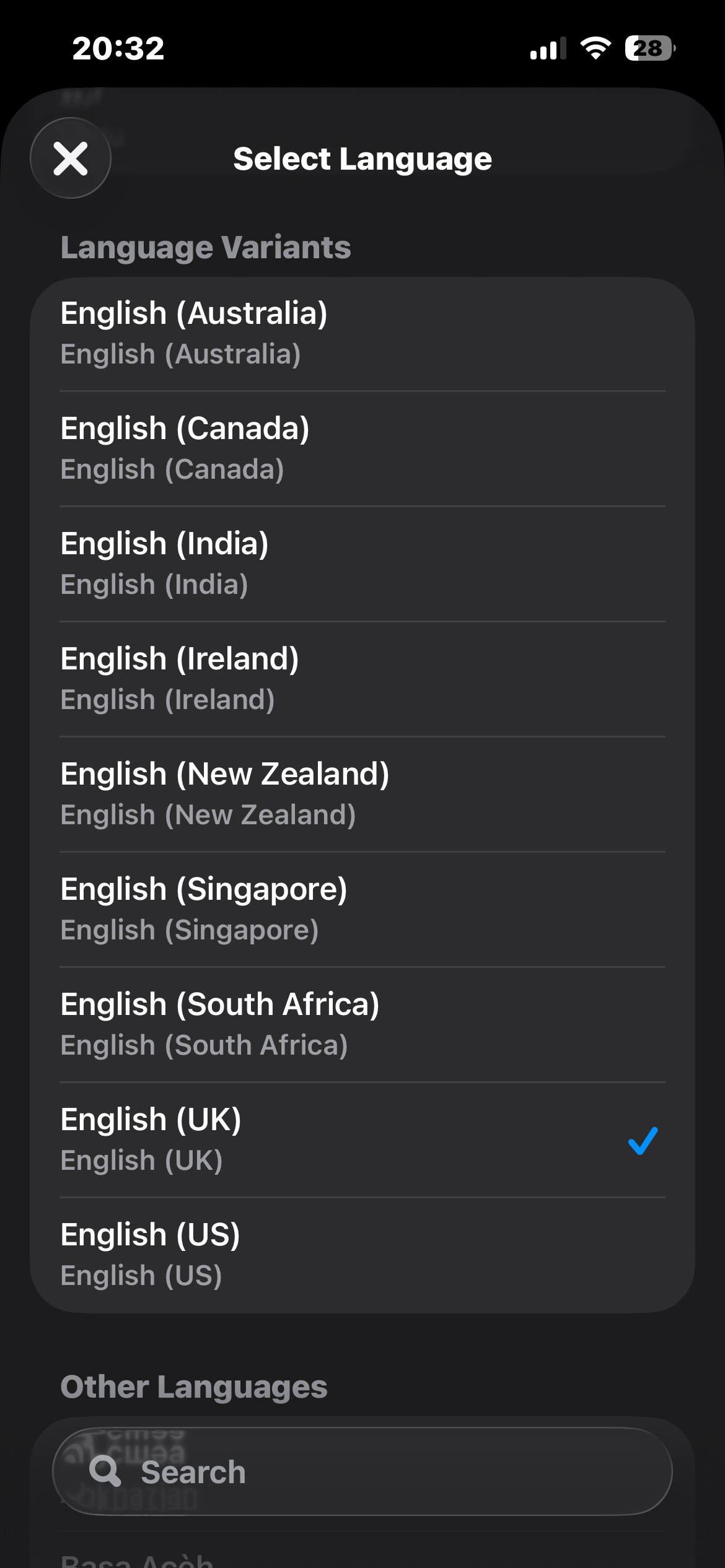Select English (Australia) language variant

pyautogui.click(x=362, y=334)
